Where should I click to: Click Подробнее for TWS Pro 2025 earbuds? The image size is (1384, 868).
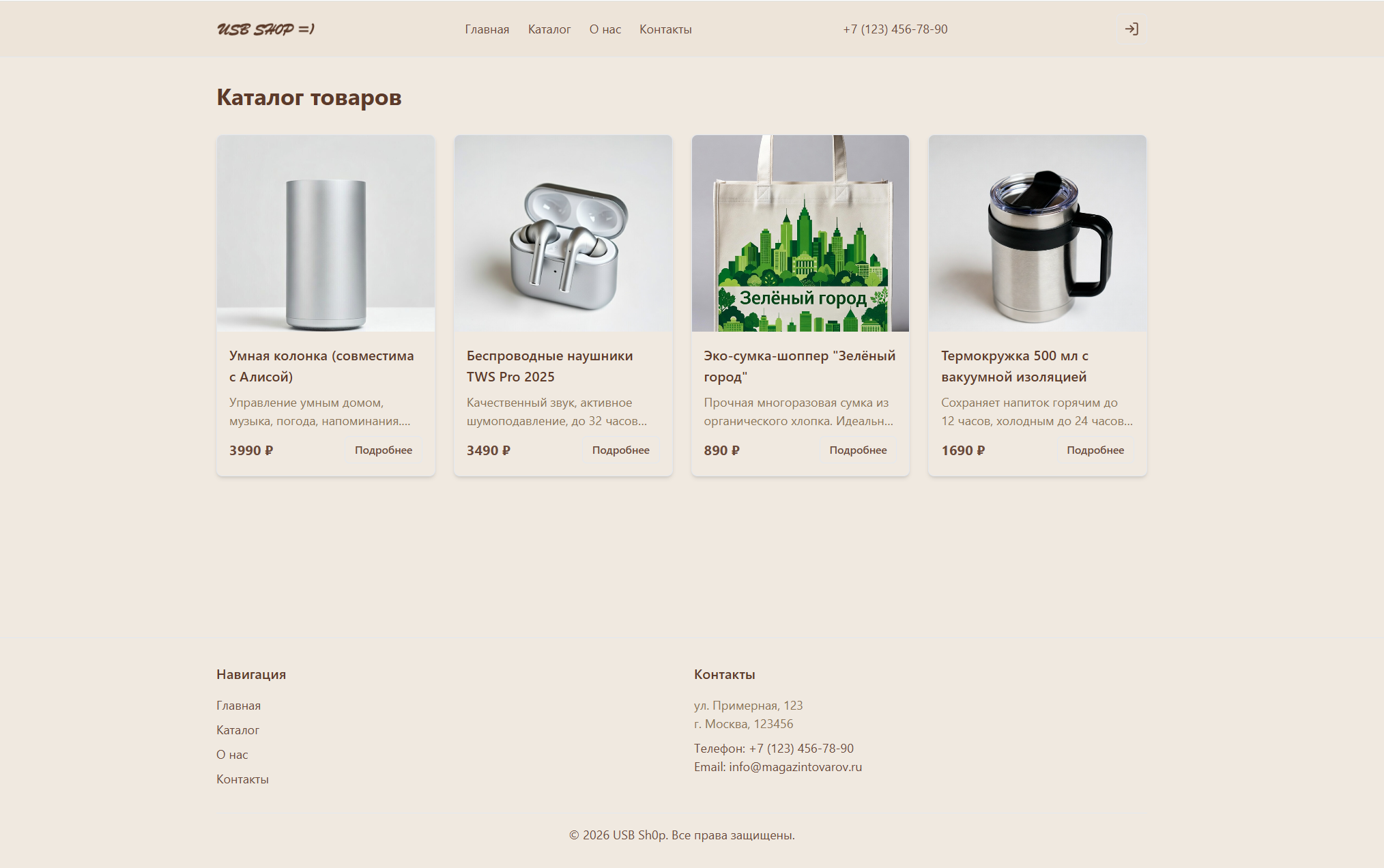[621, 450]
